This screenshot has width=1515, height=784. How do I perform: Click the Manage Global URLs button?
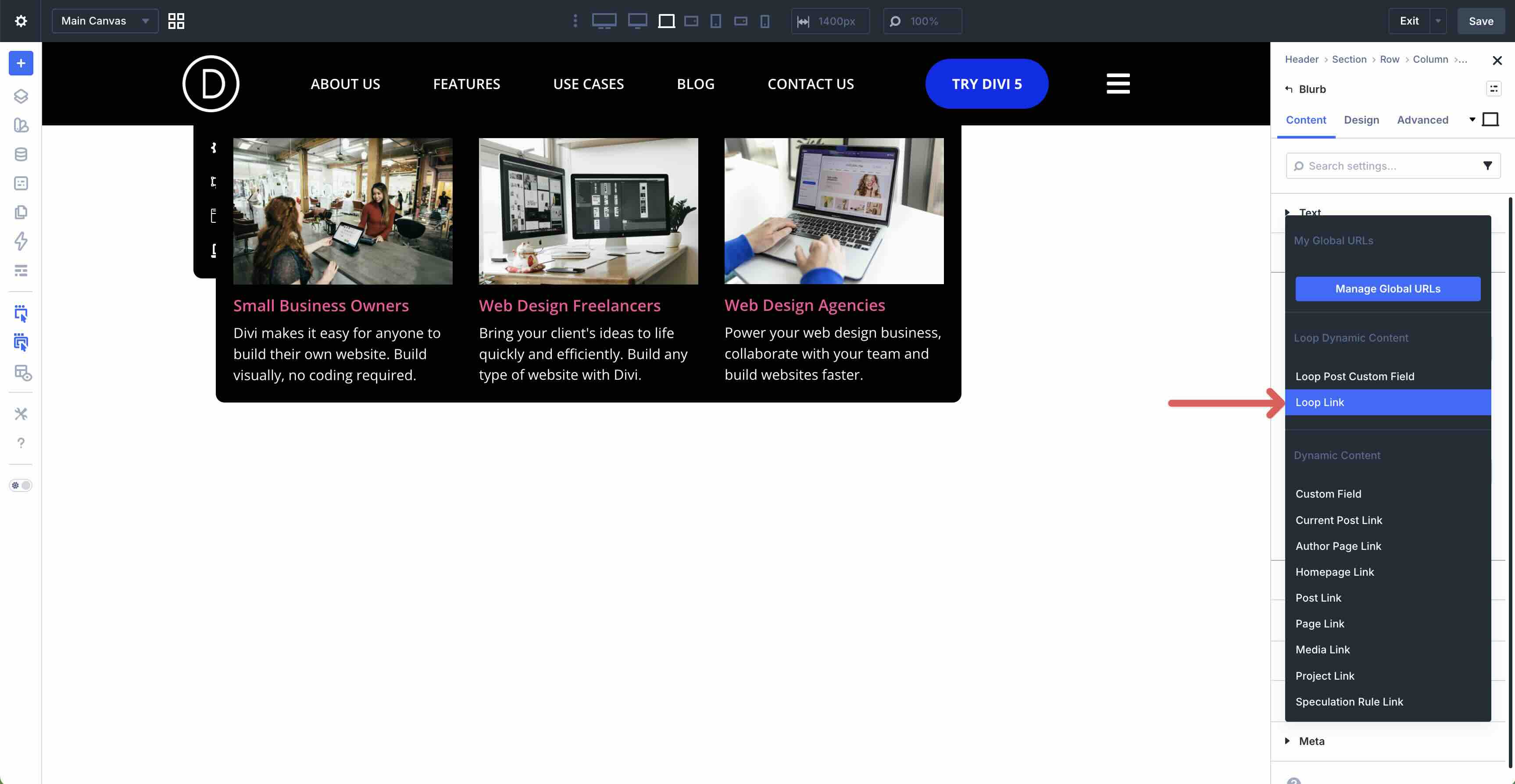(x=1388, y=289)
